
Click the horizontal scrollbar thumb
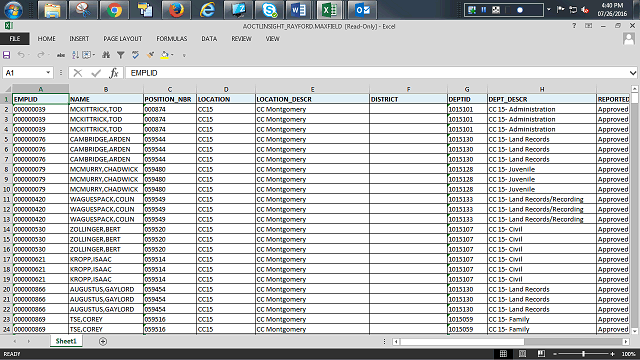pos(462,341)
